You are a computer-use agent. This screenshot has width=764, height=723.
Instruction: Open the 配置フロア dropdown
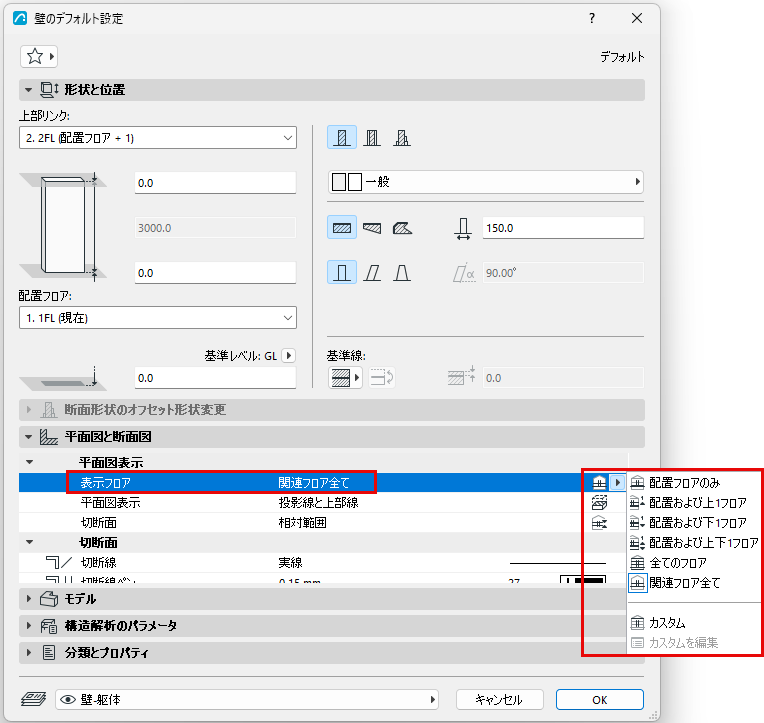pyautogui.click(x=158, y=318)
